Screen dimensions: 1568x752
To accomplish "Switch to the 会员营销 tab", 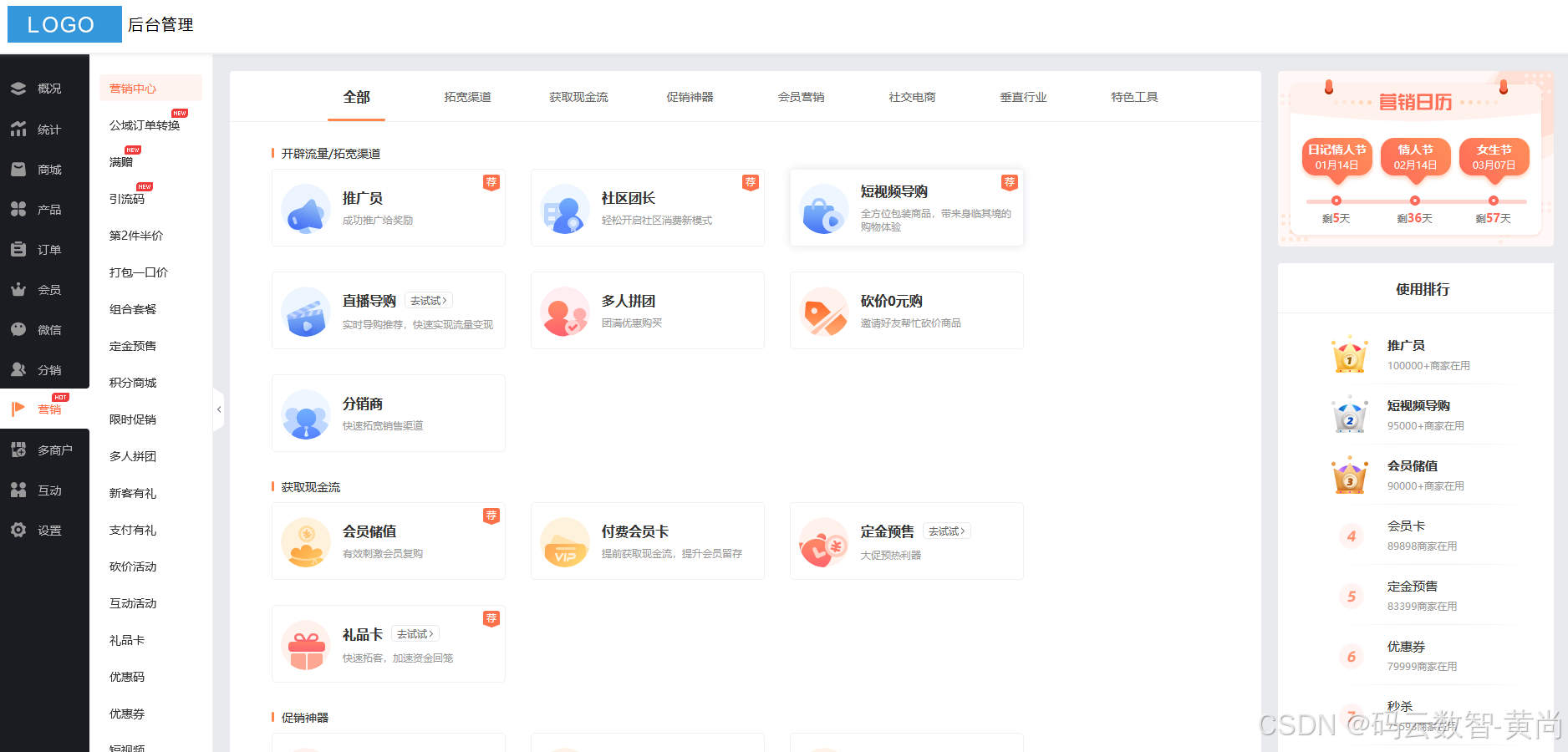I will tap(801, 97).
